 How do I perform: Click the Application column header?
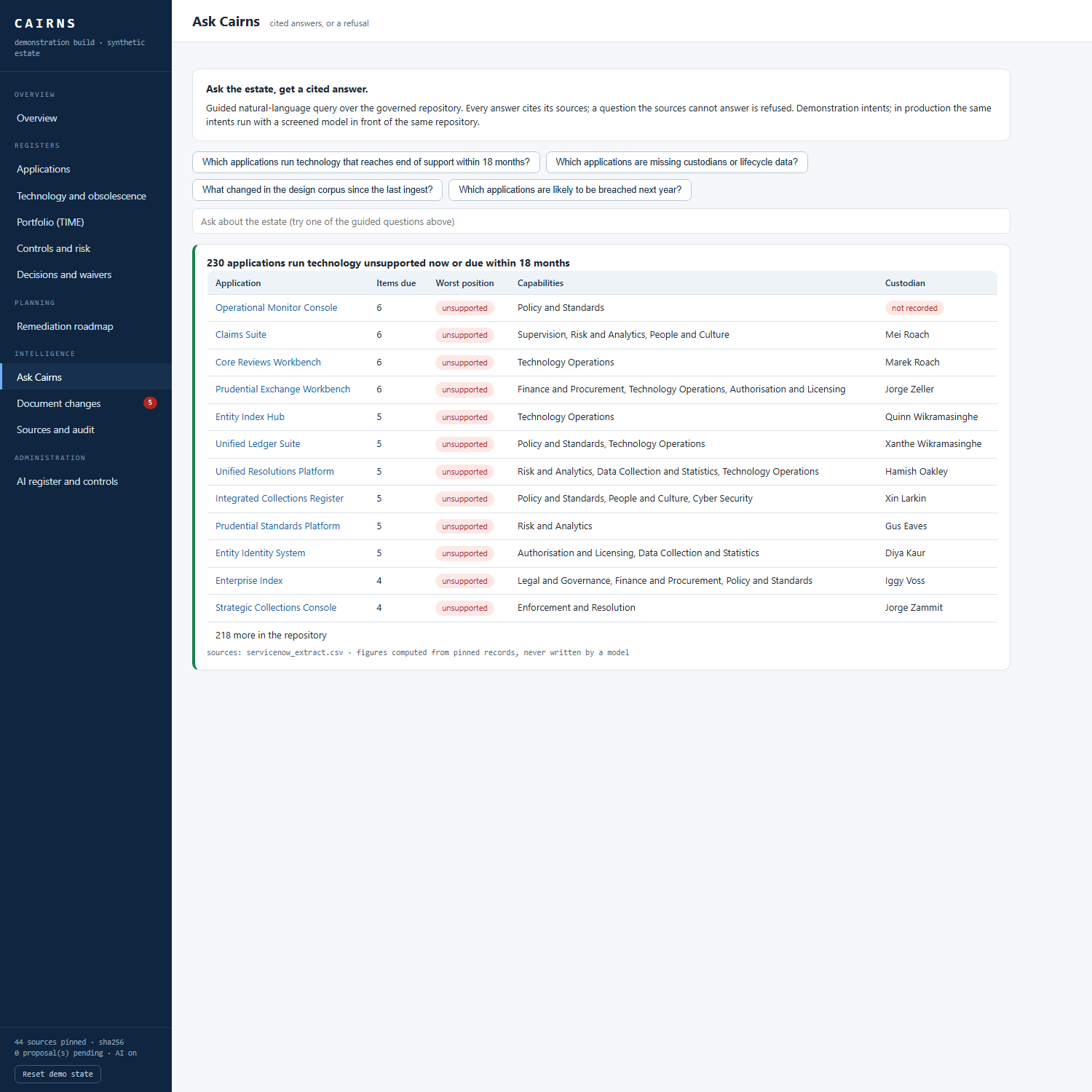pos(238,283)
